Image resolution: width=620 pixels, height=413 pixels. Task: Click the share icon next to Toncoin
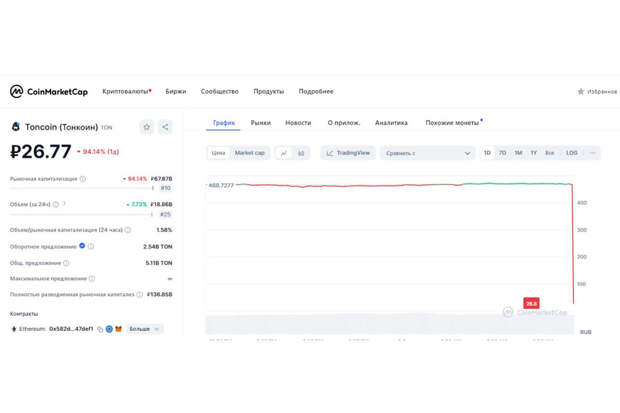pyautogui.click(x=165, y=127)
